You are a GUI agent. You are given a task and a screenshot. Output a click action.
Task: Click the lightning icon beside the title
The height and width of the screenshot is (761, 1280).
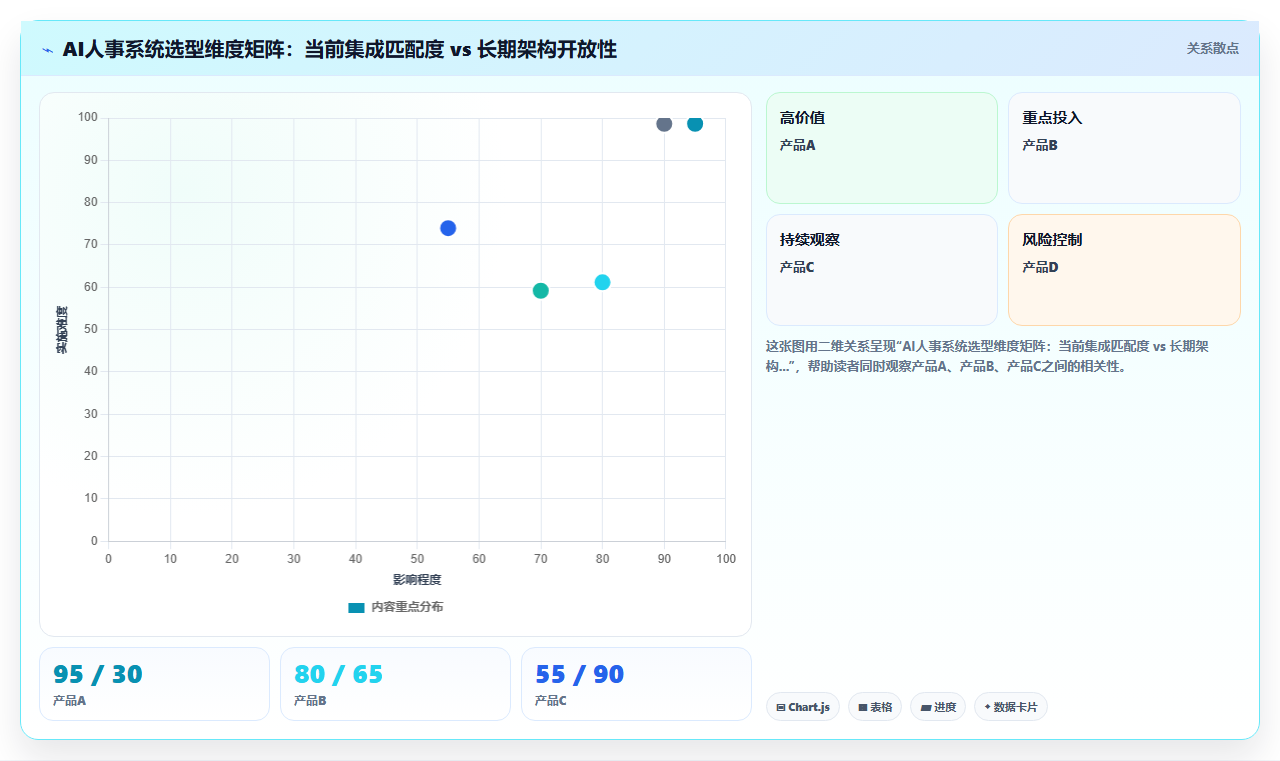click(48, 49)
